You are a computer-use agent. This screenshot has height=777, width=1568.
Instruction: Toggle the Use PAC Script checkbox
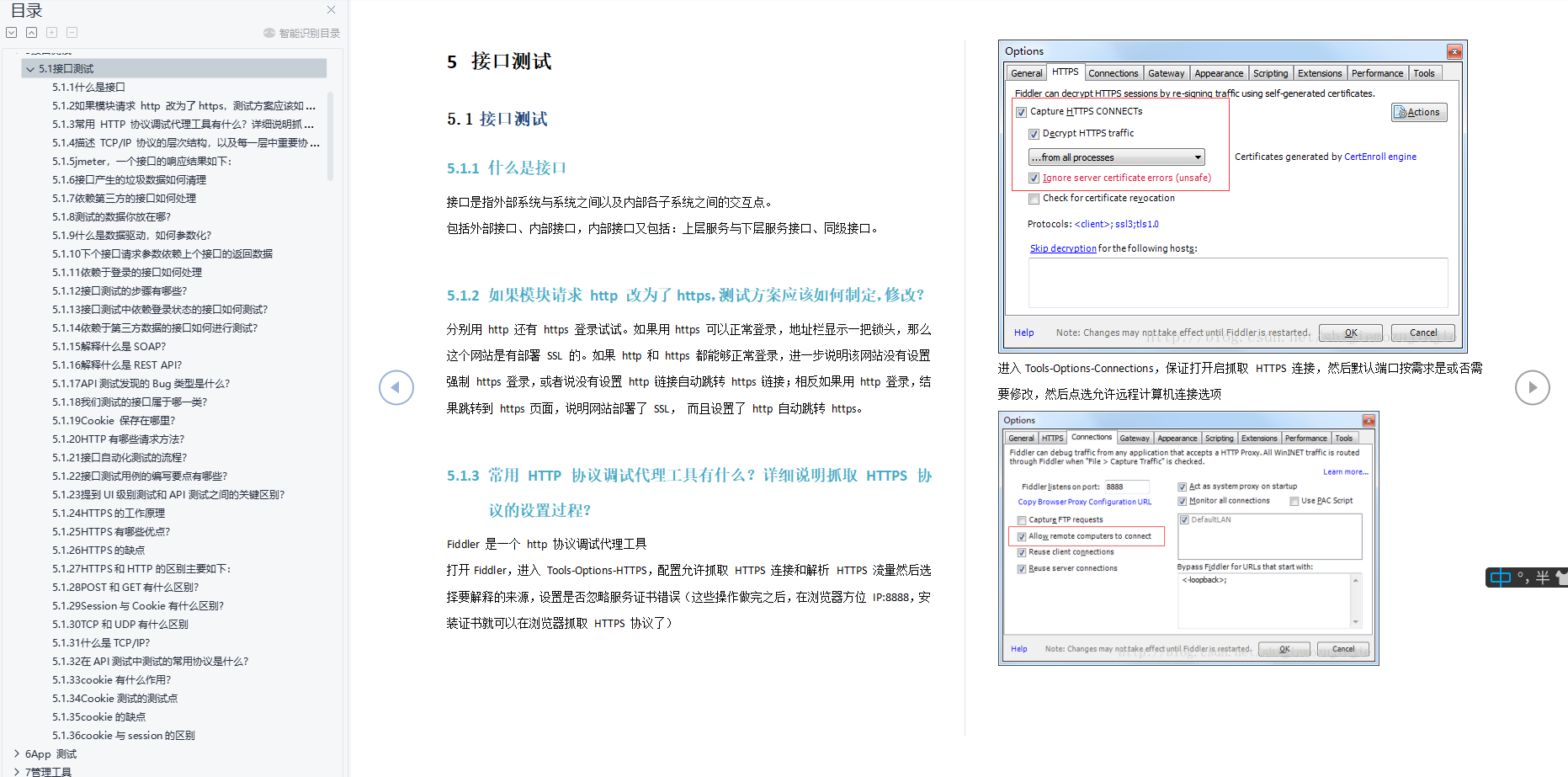(x=1294, y=501)
